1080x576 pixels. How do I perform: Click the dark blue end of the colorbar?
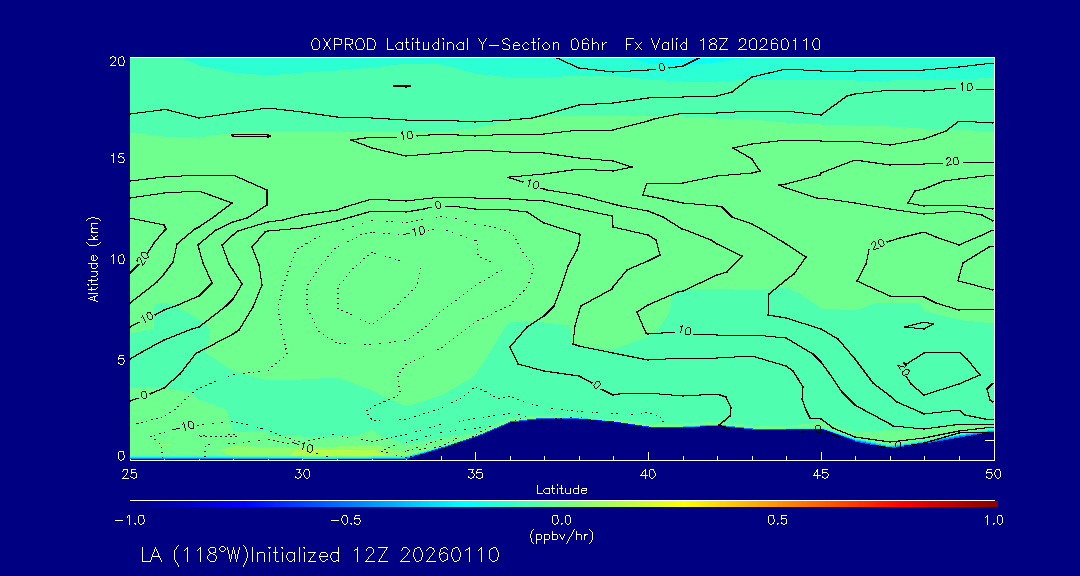(136, 503)
